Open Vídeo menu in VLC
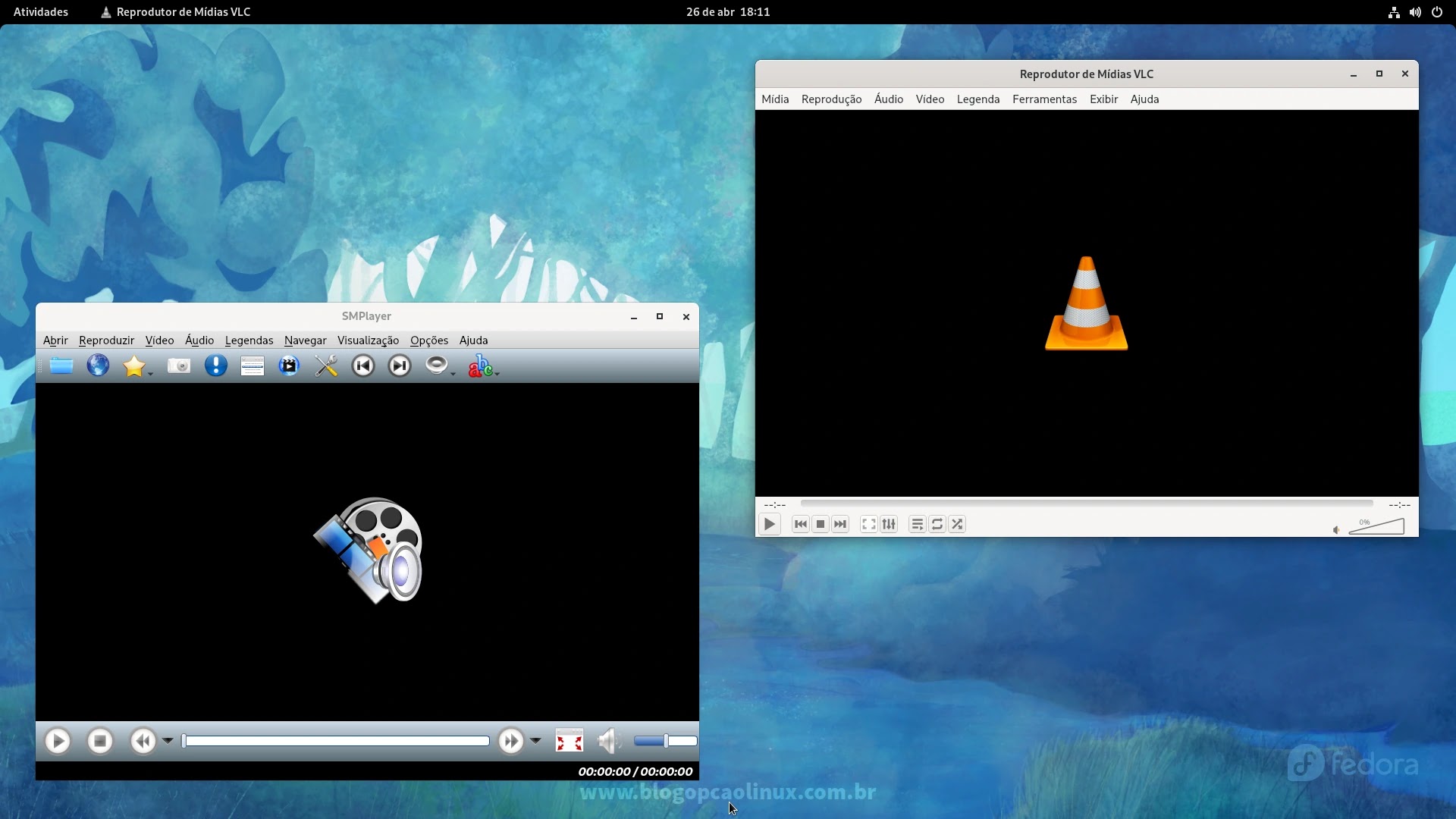The height and width of the screenshot is (819, 1456). 930,99
